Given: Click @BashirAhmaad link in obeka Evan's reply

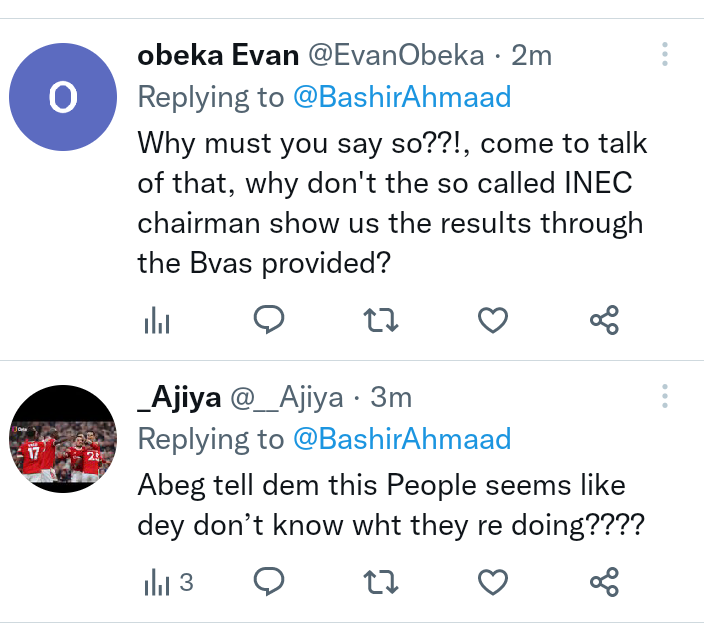Looking at the screenshot, I should [401, 97].
